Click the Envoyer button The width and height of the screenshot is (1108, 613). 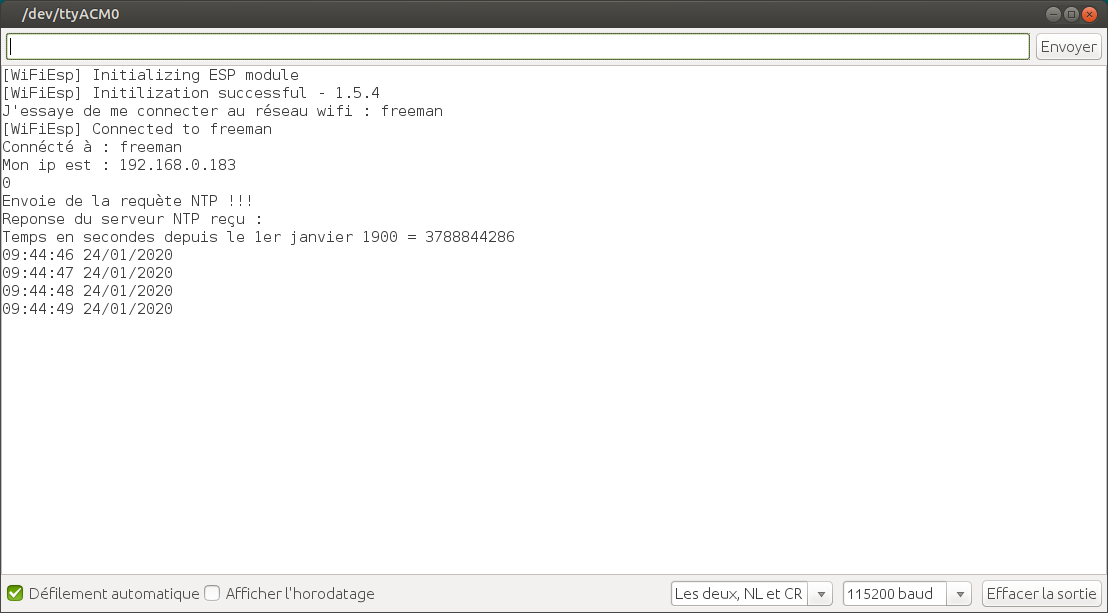click(x=1068, y=47)
